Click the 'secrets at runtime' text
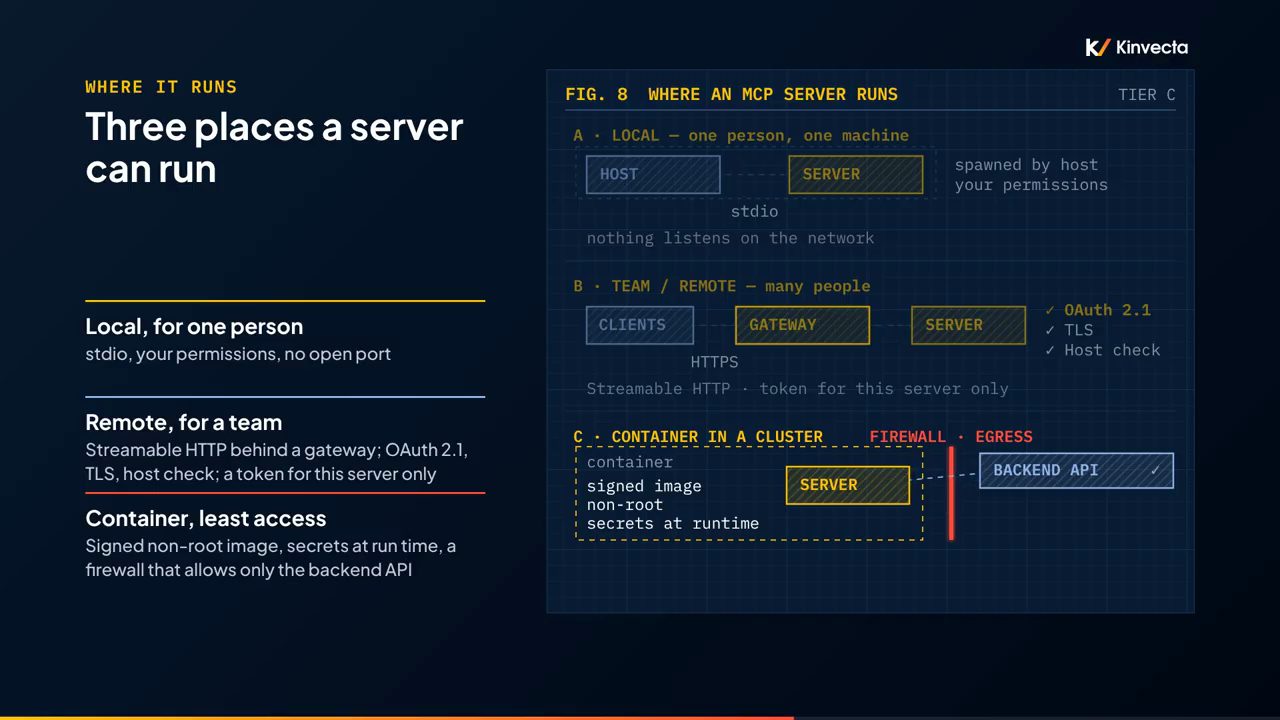The width and height of the screenshot is (1280, 720). coord(673,524)
